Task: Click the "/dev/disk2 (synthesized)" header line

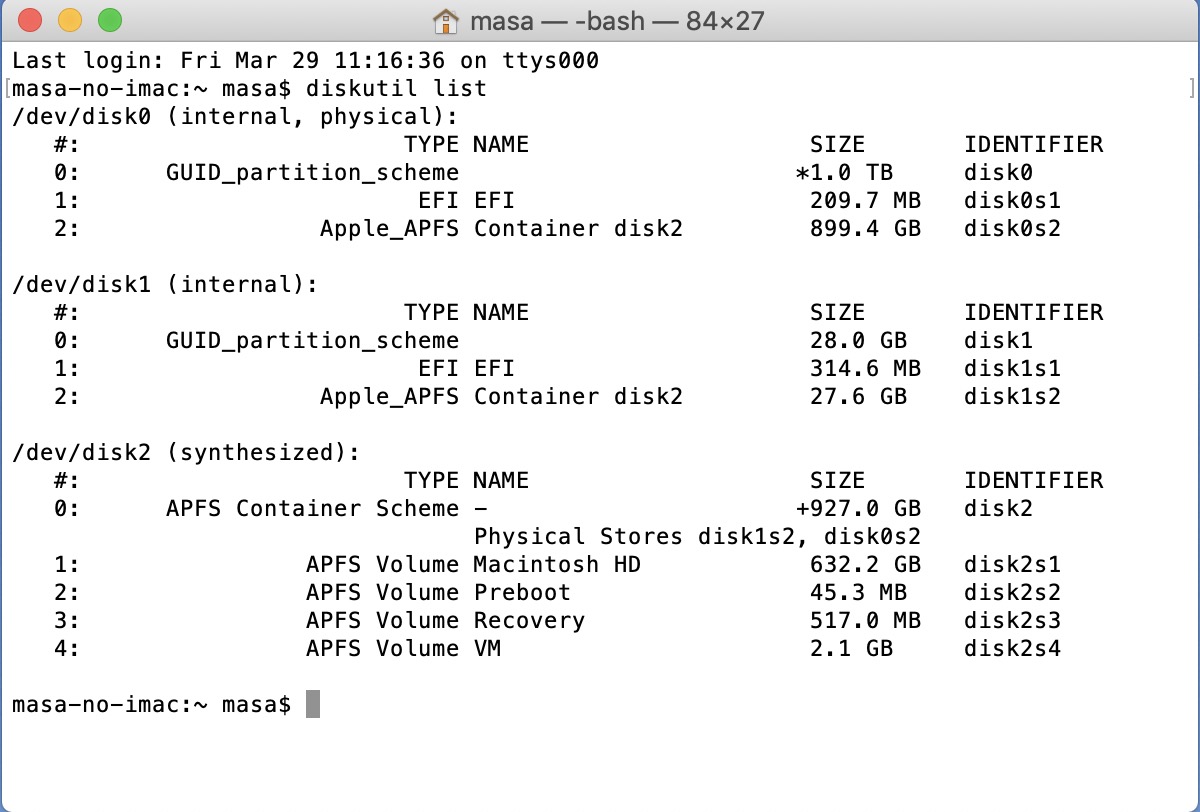Action: [x=186, y=452]
